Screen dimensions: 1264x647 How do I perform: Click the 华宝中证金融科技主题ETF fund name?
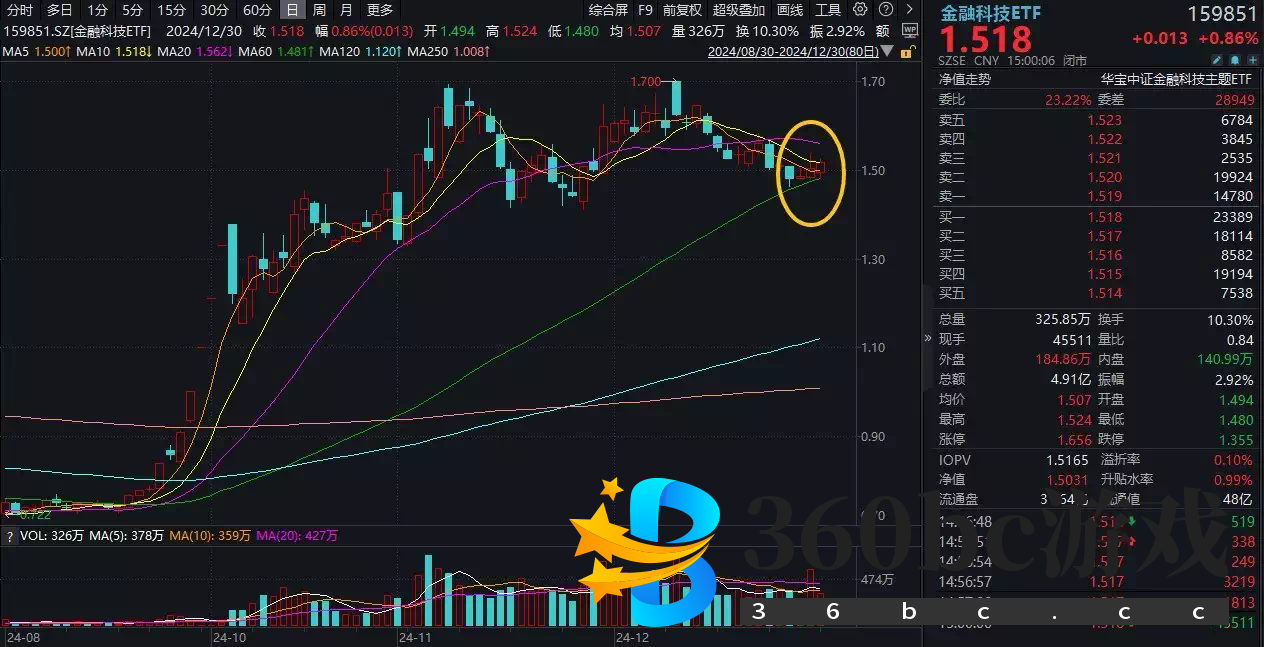(1177, 79)
